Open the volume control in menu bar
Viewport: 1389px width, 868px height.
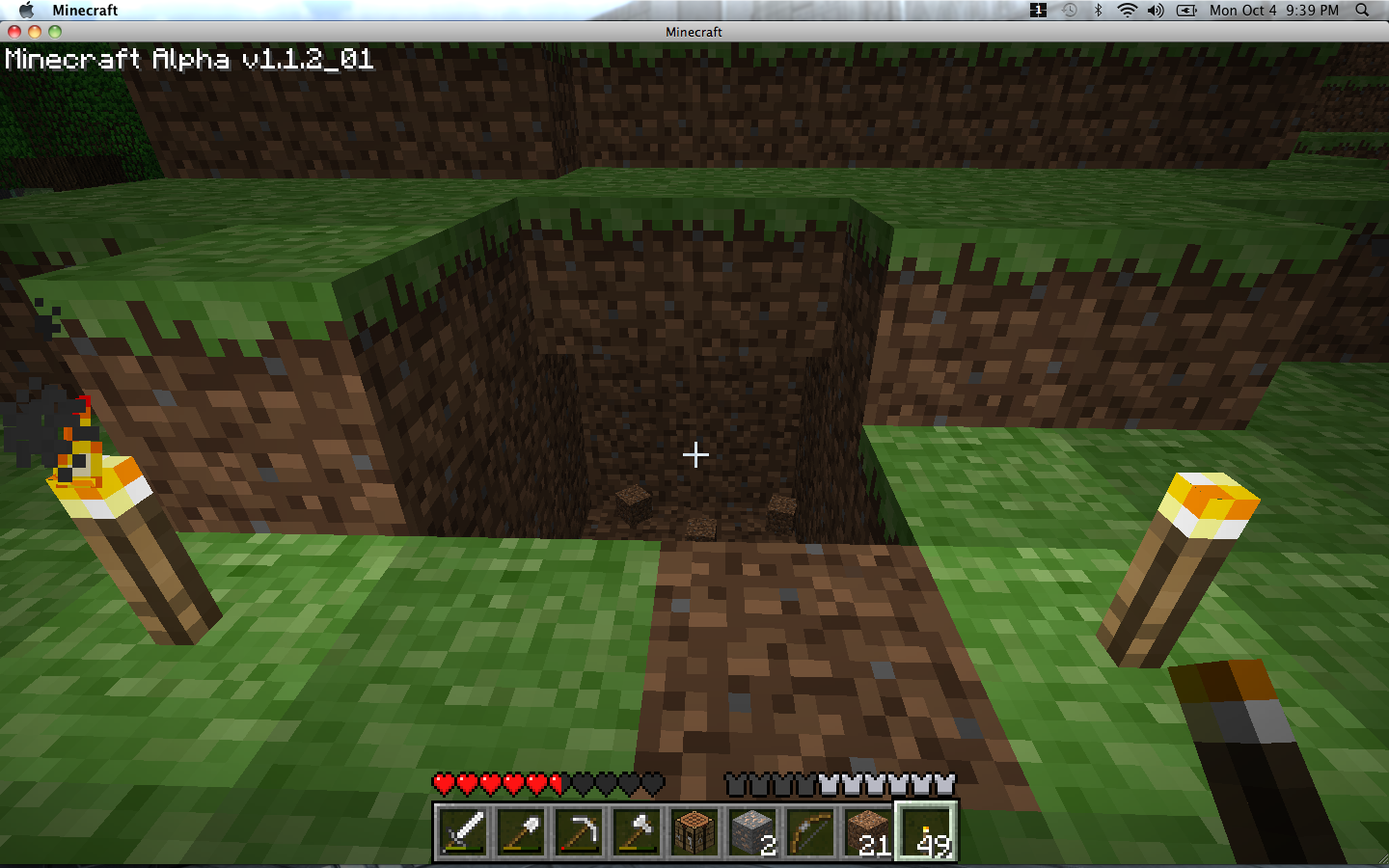[x=1156, y=10]
